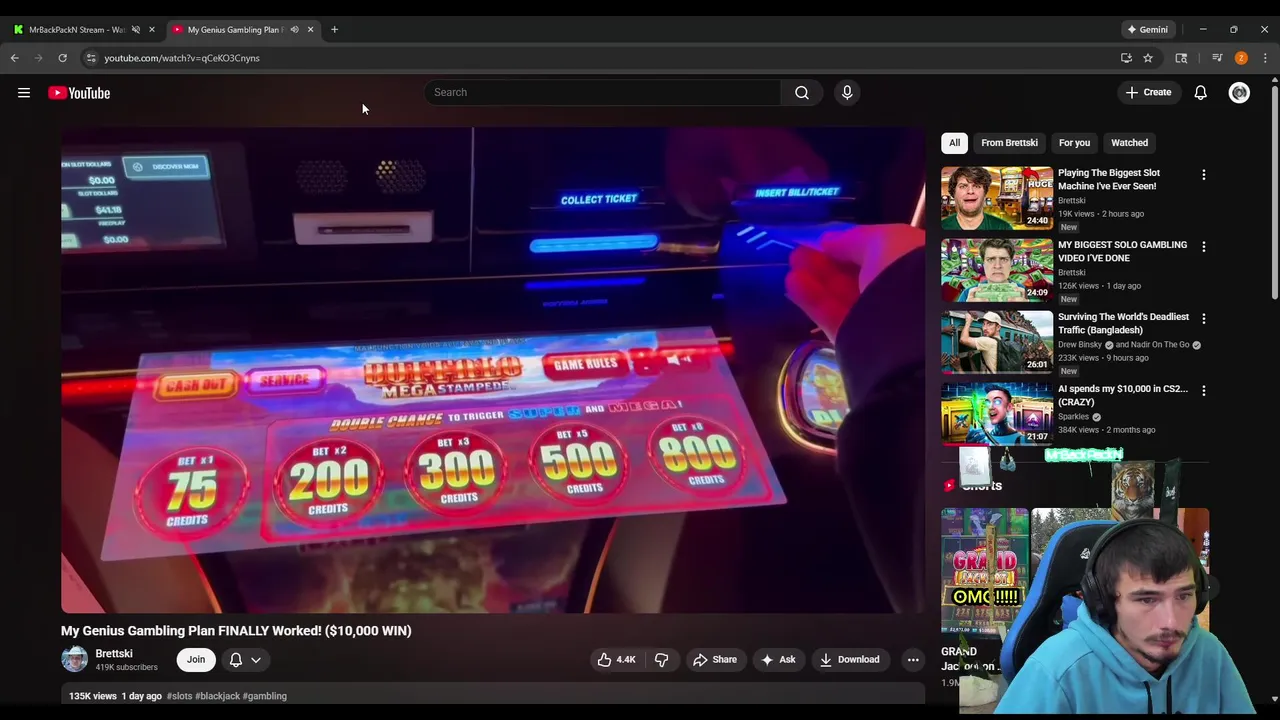Image resolution: width=1280 pixels, height=720 pixels.
Task: Select the 'For you' filter chip
Action: (x=1074, y=143)
